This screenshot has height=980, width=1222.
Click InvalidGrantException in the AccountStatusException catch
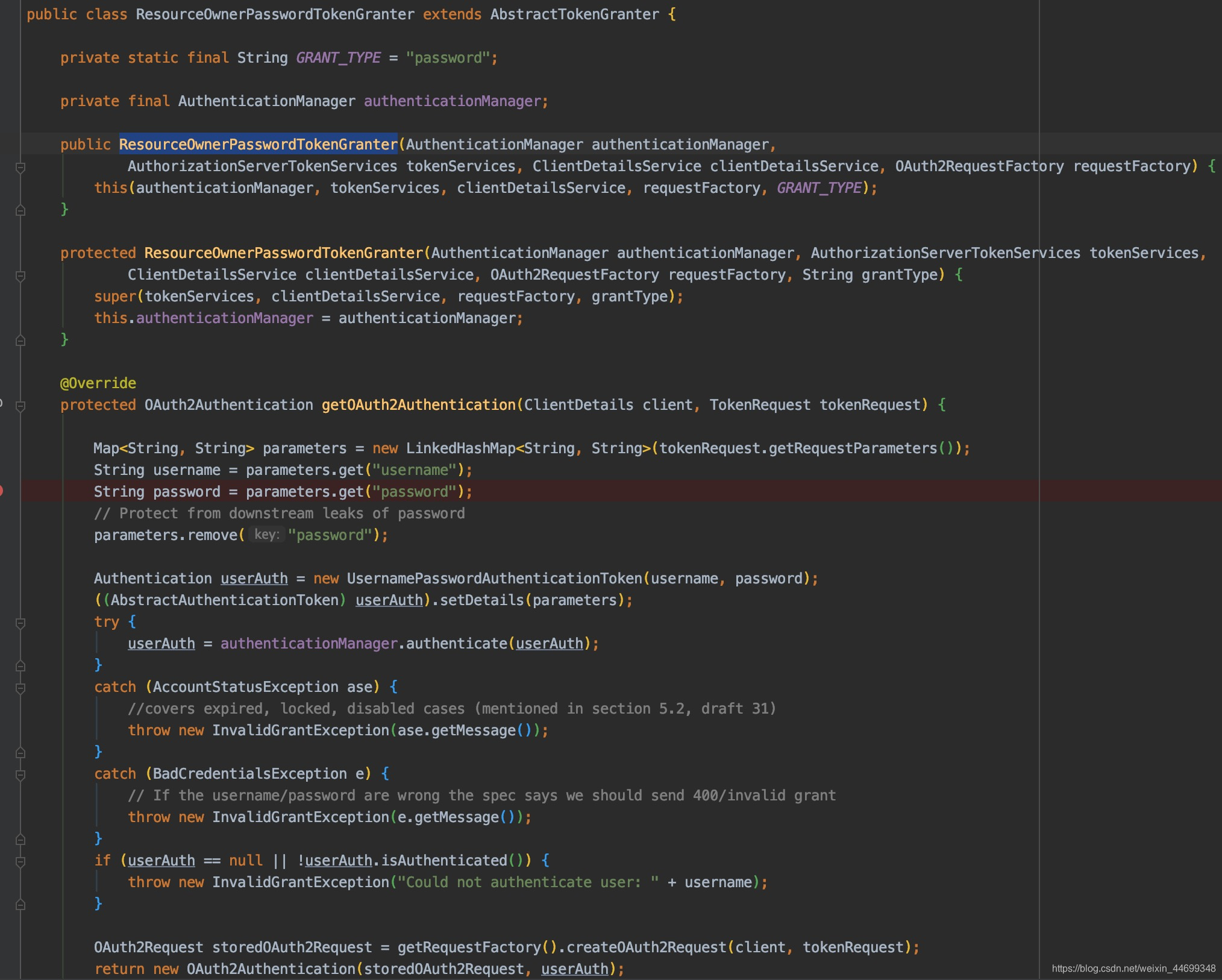[x=300, y=730]
